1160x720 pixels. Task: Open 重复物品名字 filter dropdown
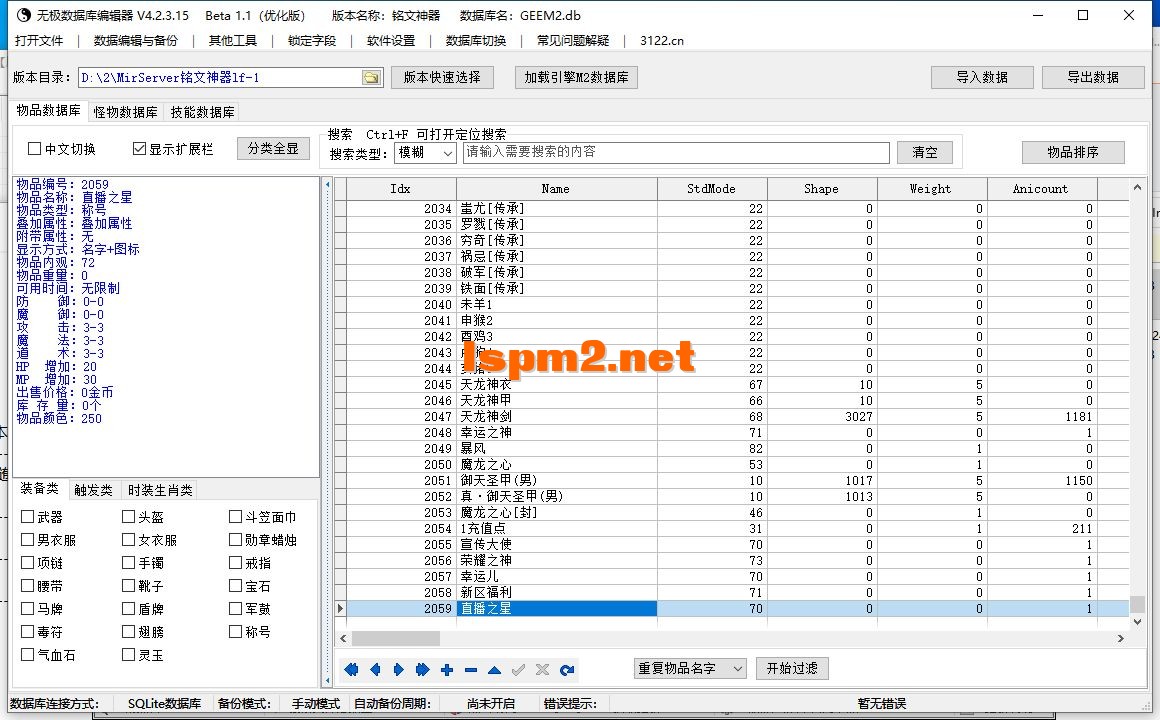point(689,668)
